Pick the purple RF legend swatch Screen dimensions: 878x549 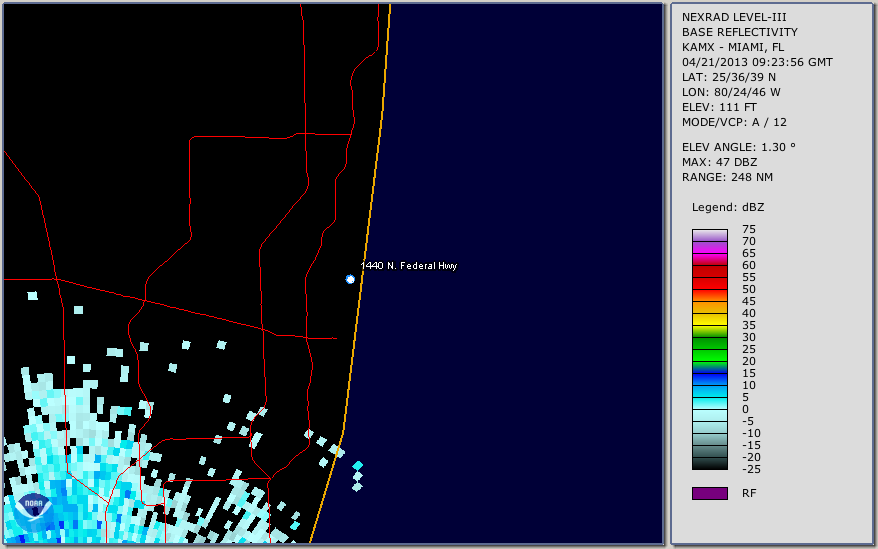pyautogui.click(x=709, y=493)
